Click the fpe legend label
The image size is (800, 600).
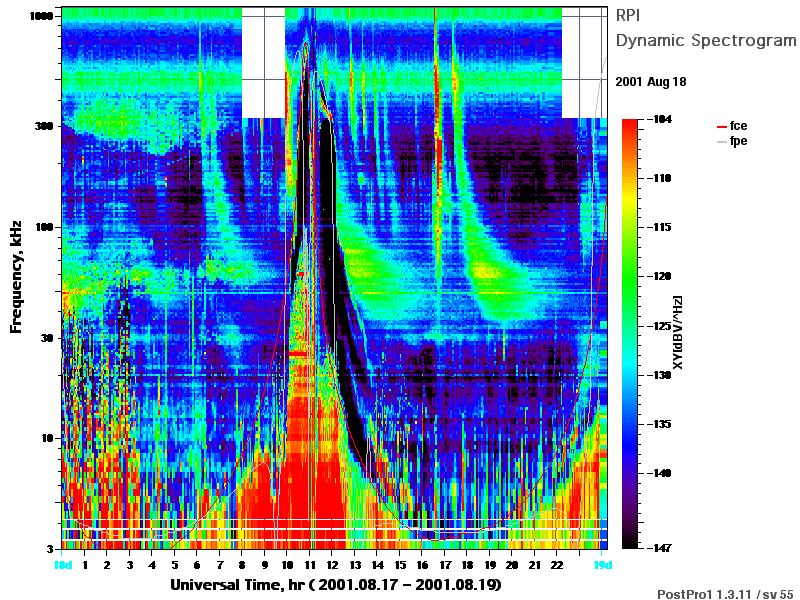tap(738, 141)
